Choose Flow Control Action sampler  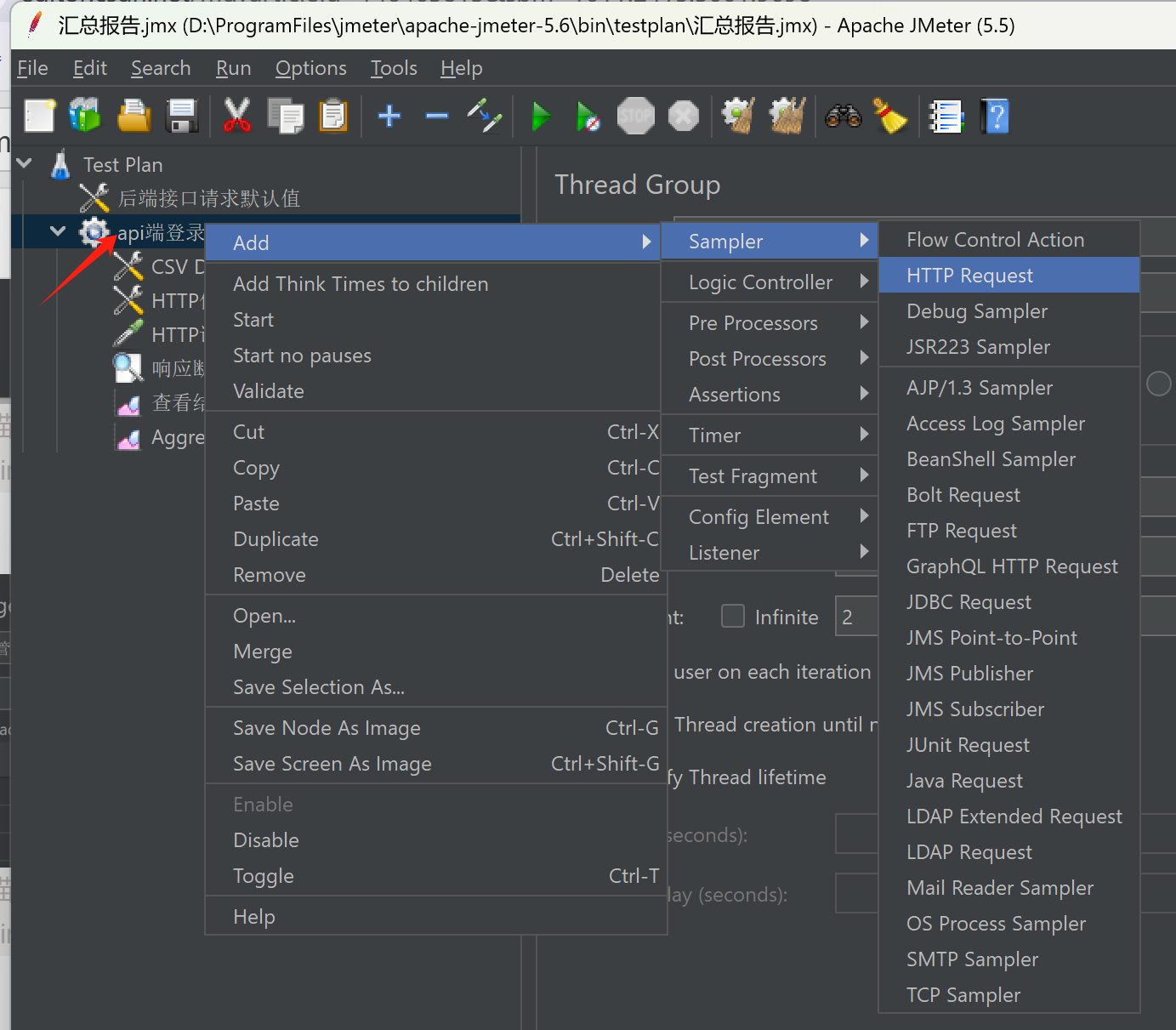pyautogui.click(x=1009, y=240)
